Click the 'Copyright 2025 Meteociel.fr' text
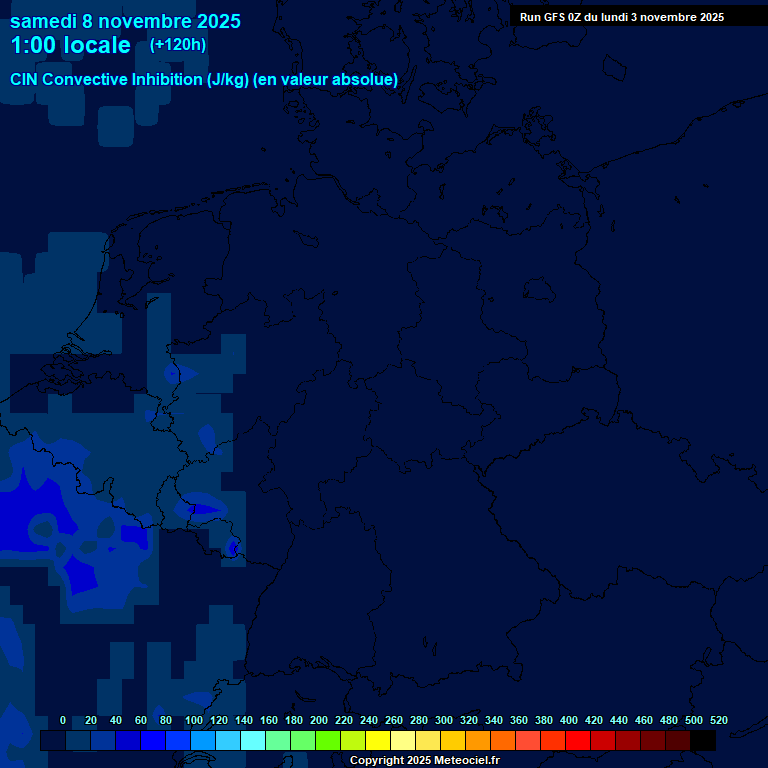Screen dimensions: 768x768 425,760
